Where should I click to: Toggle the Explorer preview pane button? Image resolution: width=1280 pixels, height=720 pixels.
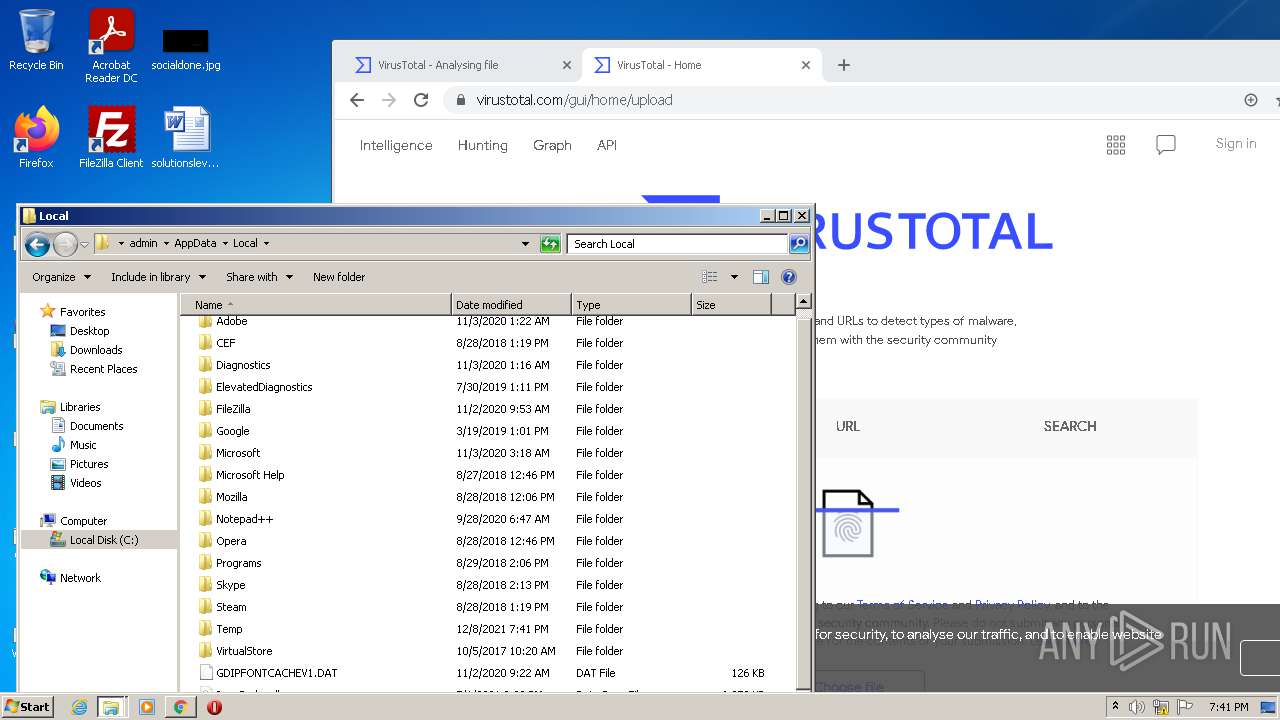761,277
